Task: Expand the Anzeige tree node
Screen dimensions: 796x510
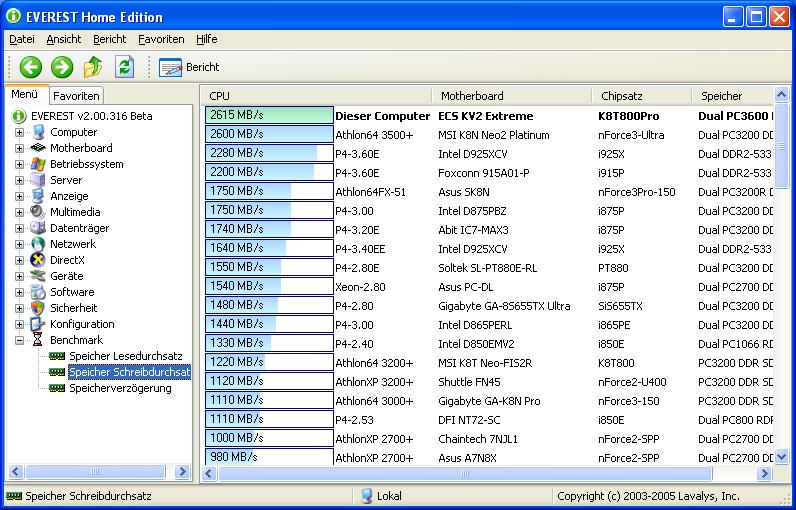Action: tap(19, 196)
